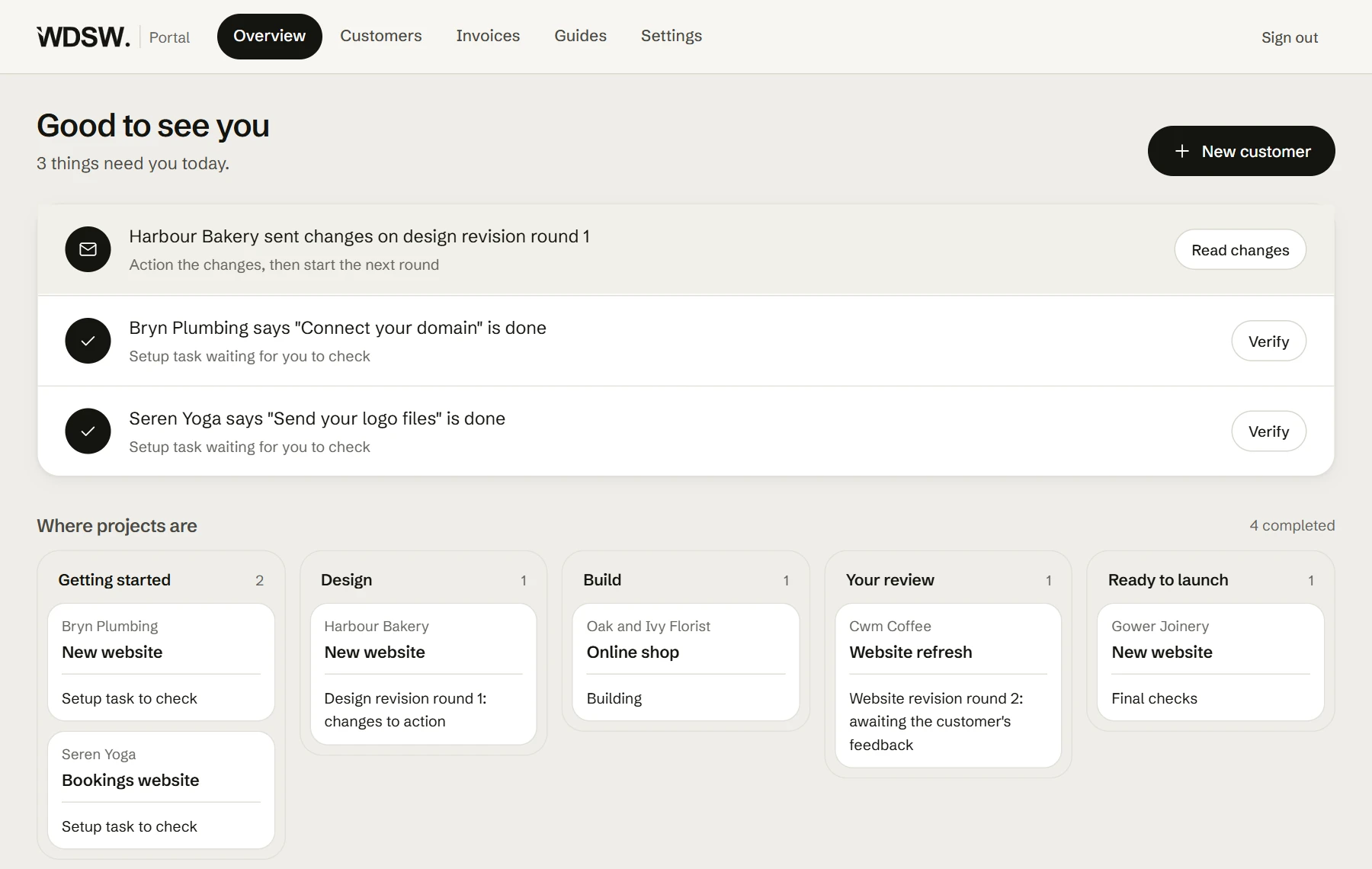This screenshot has width=1372, height=869.
Task: Verify Bryn Plumbing's domain task
Action: [1268, 341]
